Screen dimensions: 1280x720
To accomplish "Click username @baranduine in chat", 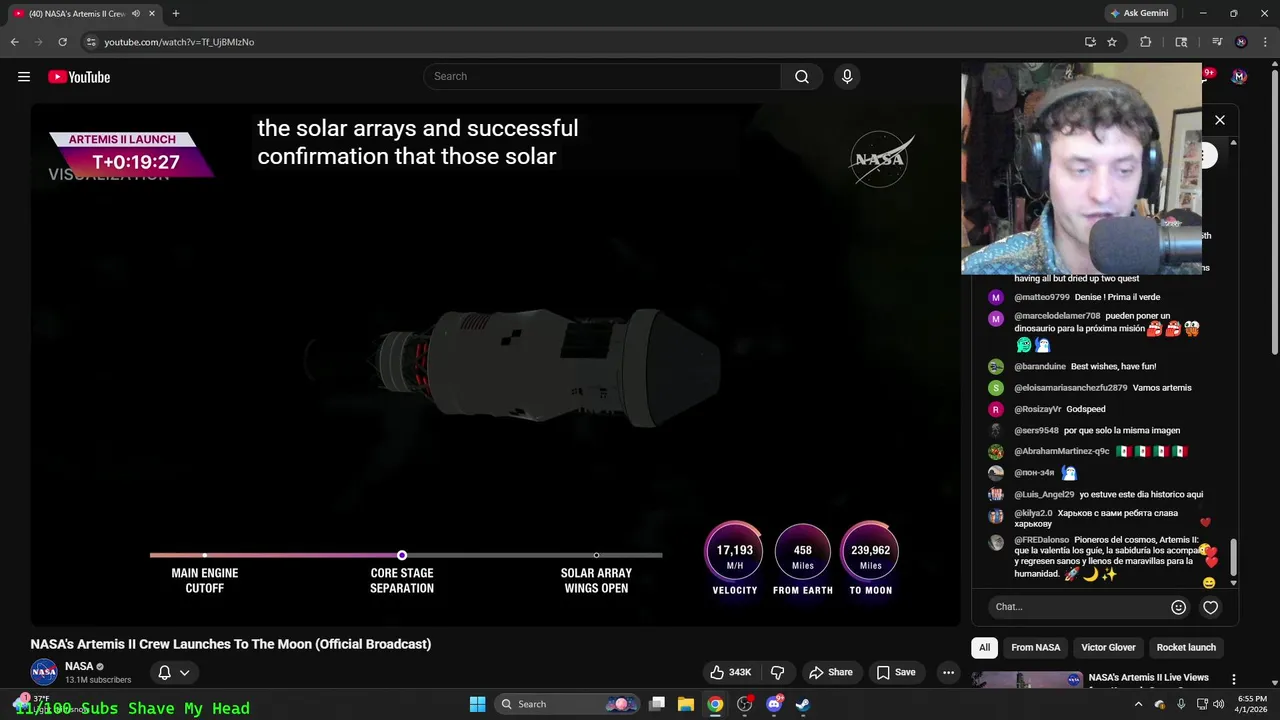I will click(1039, 366).
